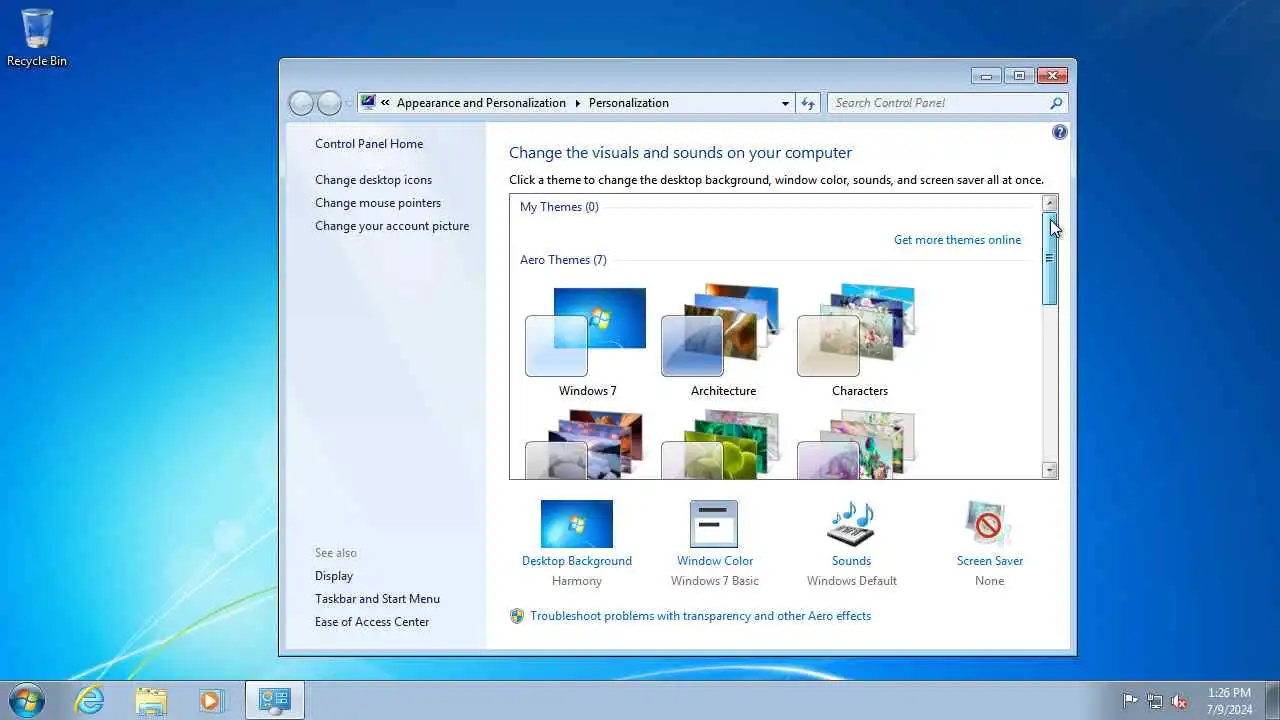Open Taskbar and Start Menu link
The height and width of the screenshot is (720, 1280).
(x=377, y=599)
